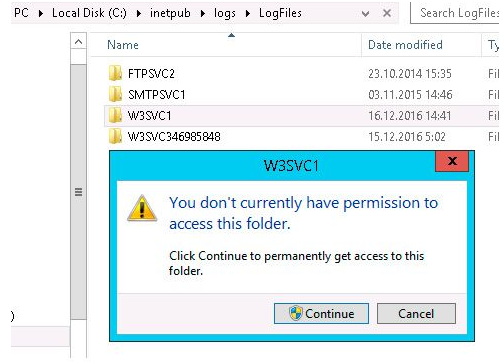Expand the arrow after inetpub breadcrumb
Image resolution: width=504 pixels, height=362 pixels.
point(203,14)
